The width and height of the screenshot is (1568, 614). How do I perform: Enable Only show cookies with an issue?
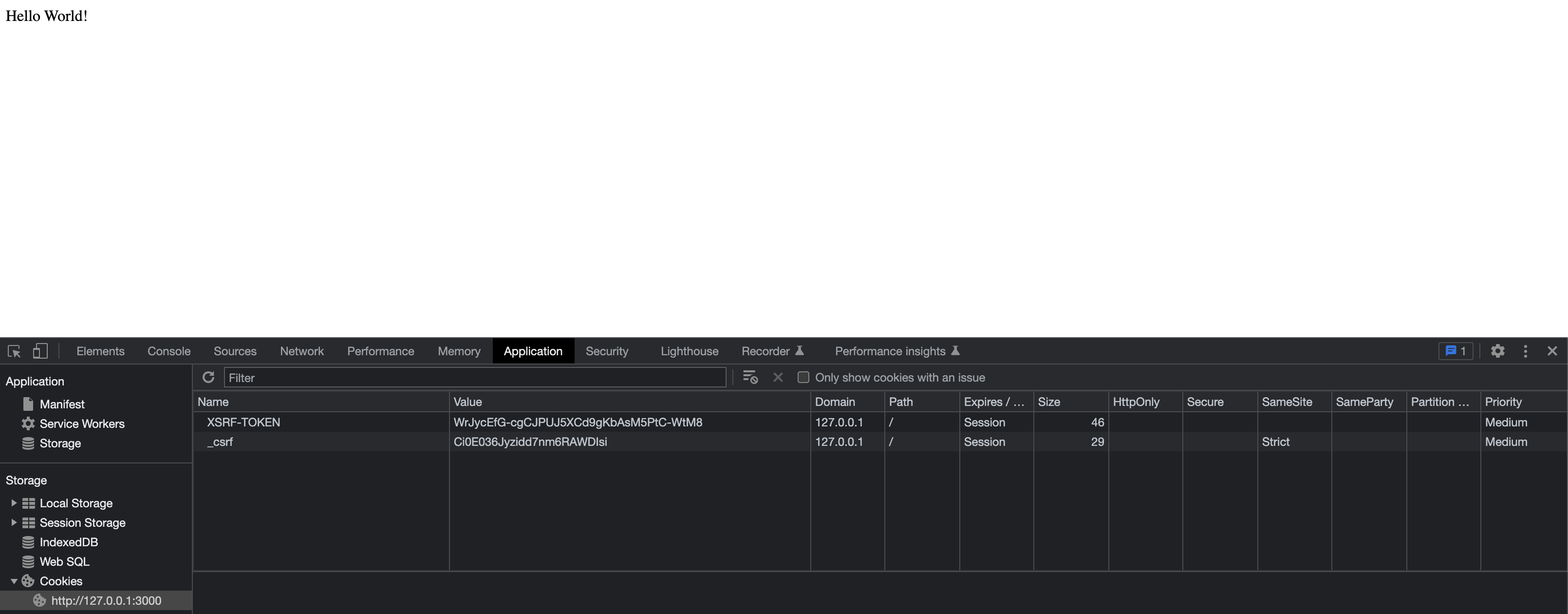pos(803,378)
